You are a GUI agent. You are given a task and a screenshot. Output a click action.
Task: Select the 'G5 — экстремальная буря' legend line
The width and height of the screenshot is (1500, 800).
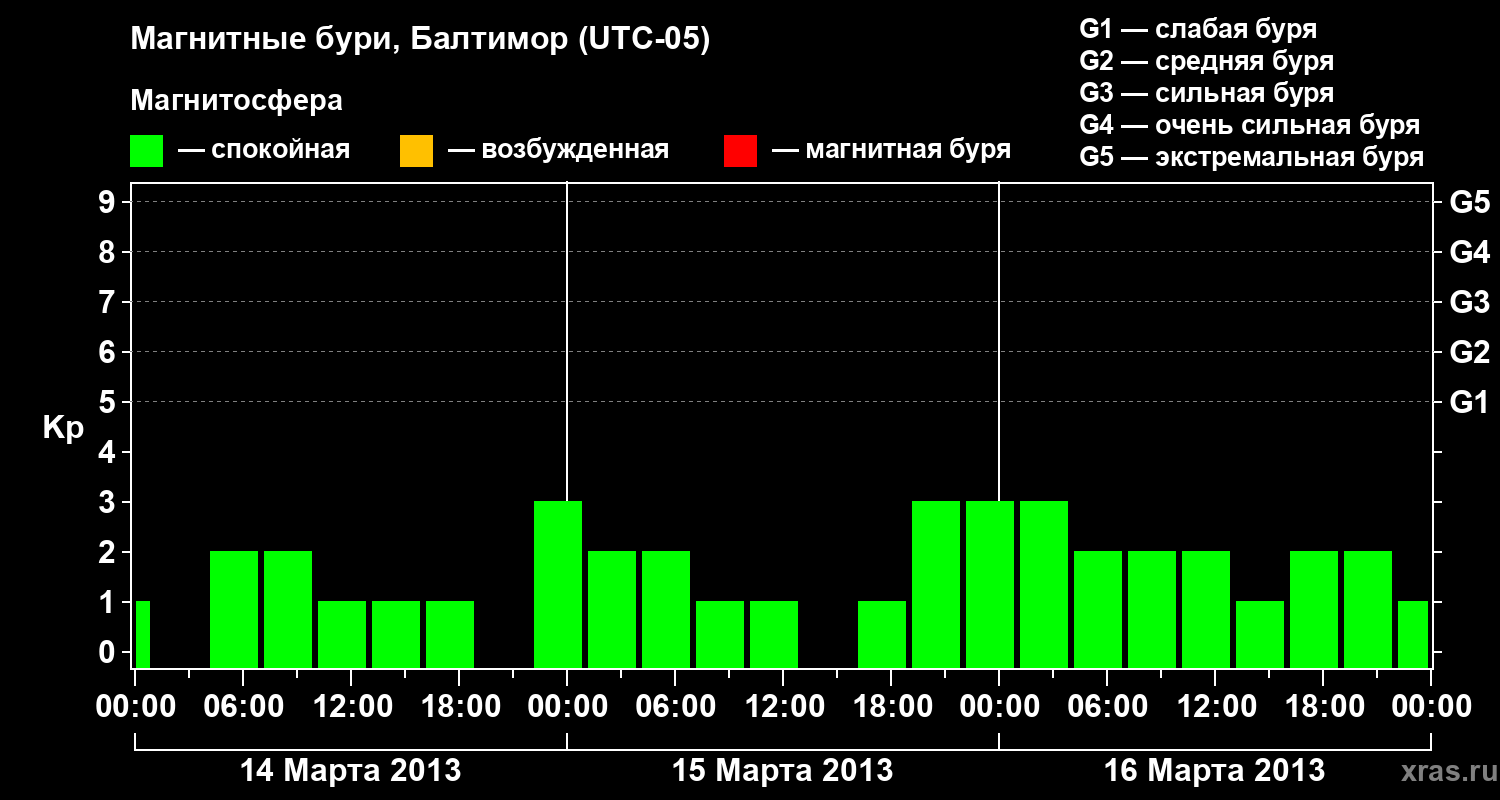[1251, 158]
